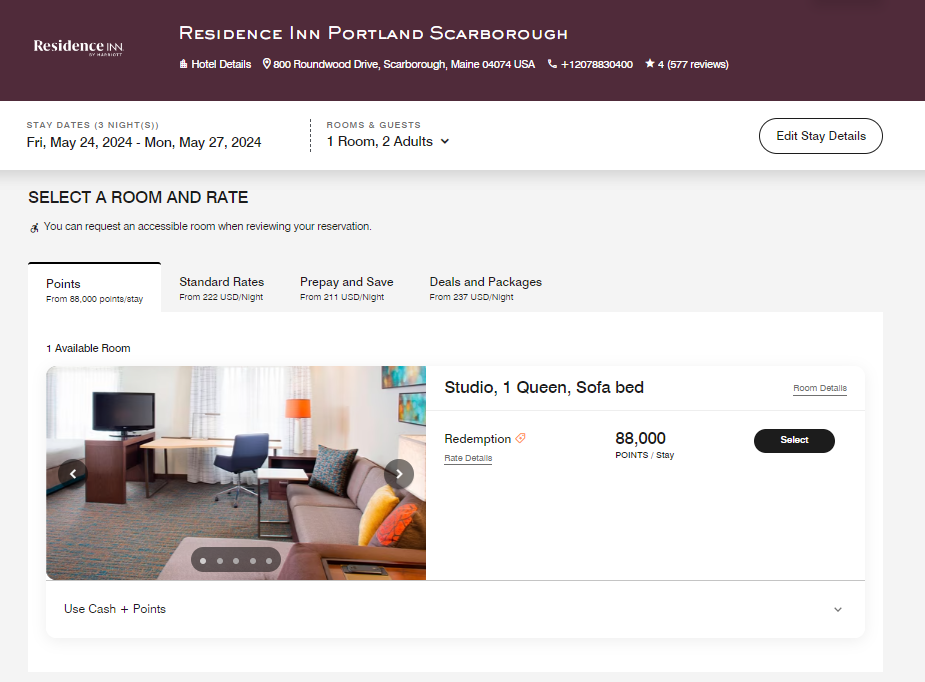925x682 pixels.
Task: Click the stay dates field
Action: [x=144, y=142]
